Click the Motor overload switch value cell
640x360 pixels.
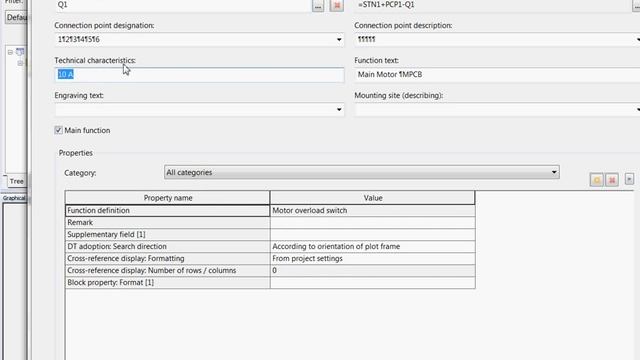click(373, 211)
